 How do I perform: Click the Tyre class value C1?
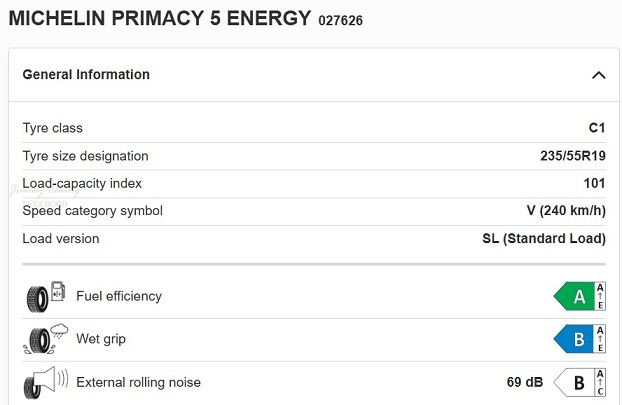[x=596, y=128]
